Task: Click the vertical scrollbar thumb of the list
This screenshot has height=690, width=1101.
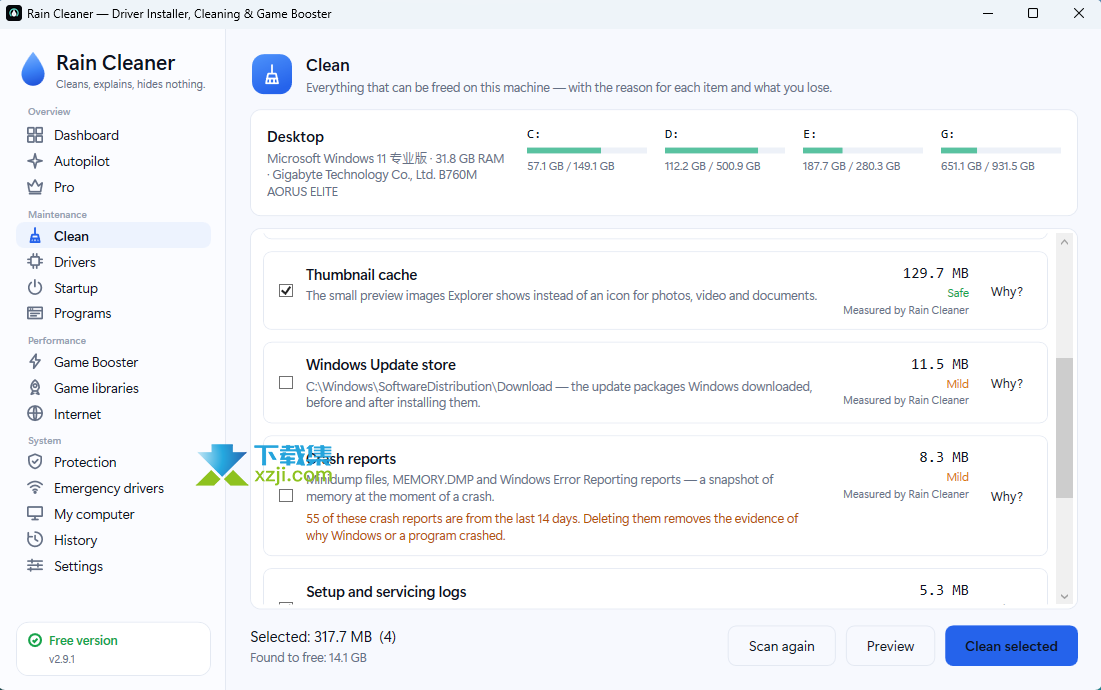Action: [x=1064, y=427]
